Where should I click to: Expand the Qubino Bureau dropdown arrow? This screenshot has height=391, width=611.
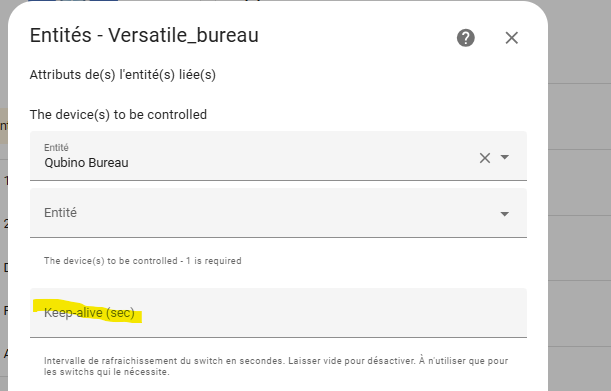[x=505, y=157]
